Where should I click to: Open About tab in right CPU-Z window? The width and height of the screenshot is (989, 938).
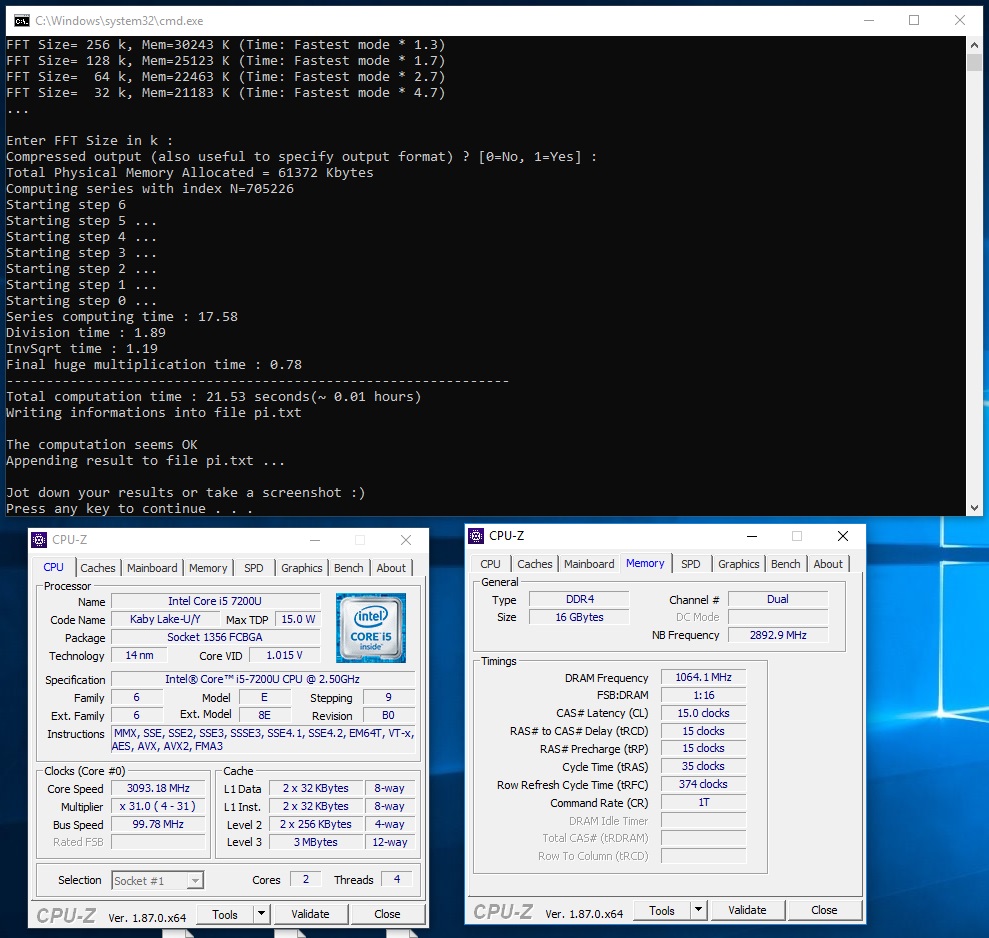pos(828,564)
